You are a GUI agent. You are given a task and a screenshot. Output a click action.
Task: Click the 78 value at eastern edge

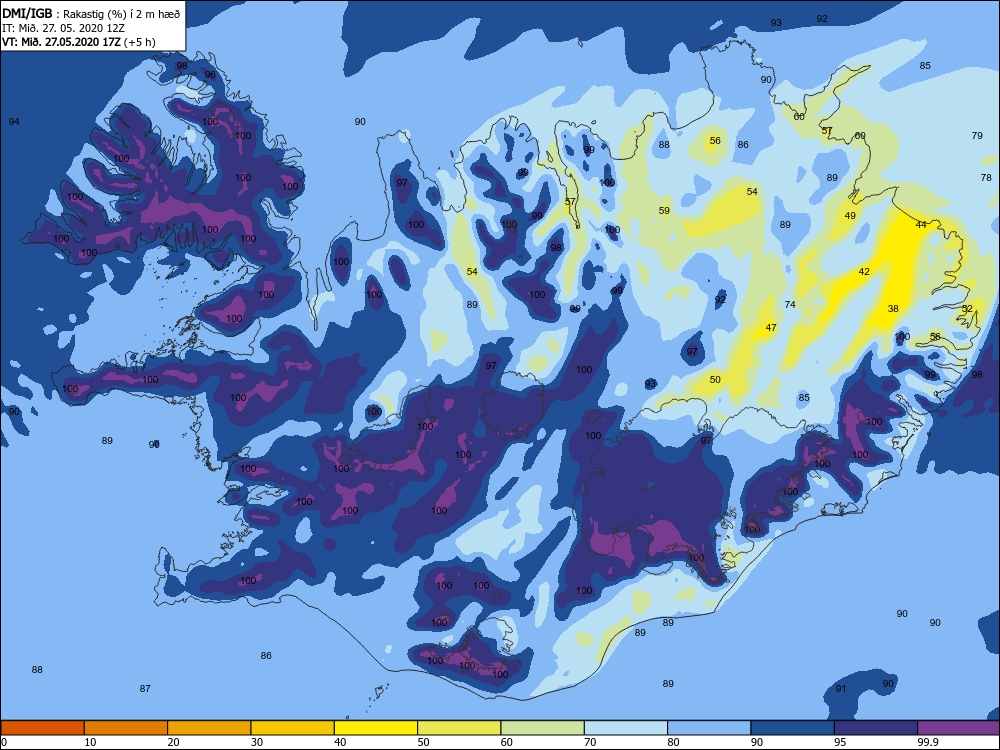click(x=986, y=178)
